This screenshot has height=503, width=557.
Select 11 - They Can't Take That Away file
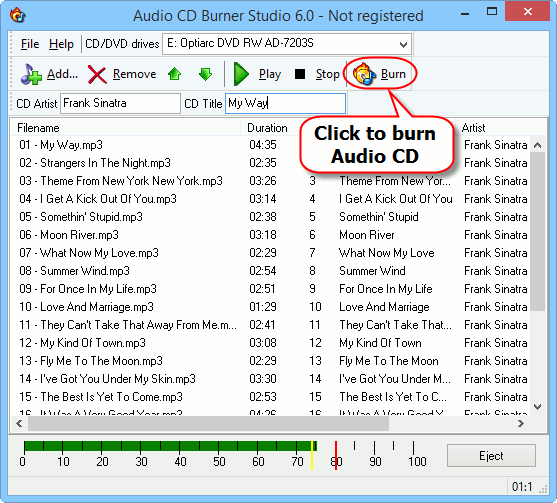click(128, 325)
